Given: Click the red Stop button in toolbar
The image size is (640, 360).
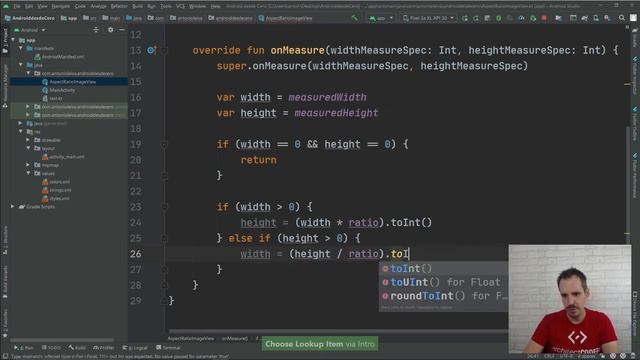Looking at the screenshot, I should (544, 18).
